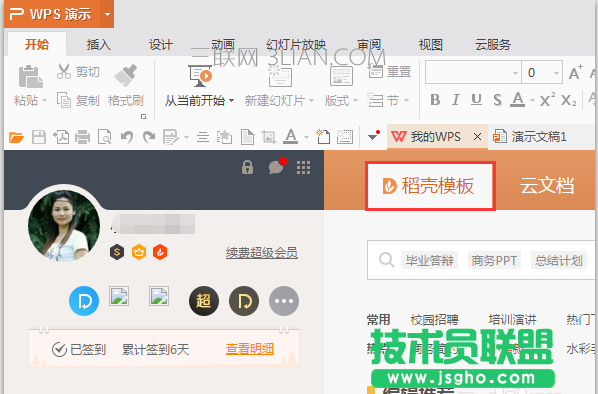Increase font size with A+ icon

point(575,72)
